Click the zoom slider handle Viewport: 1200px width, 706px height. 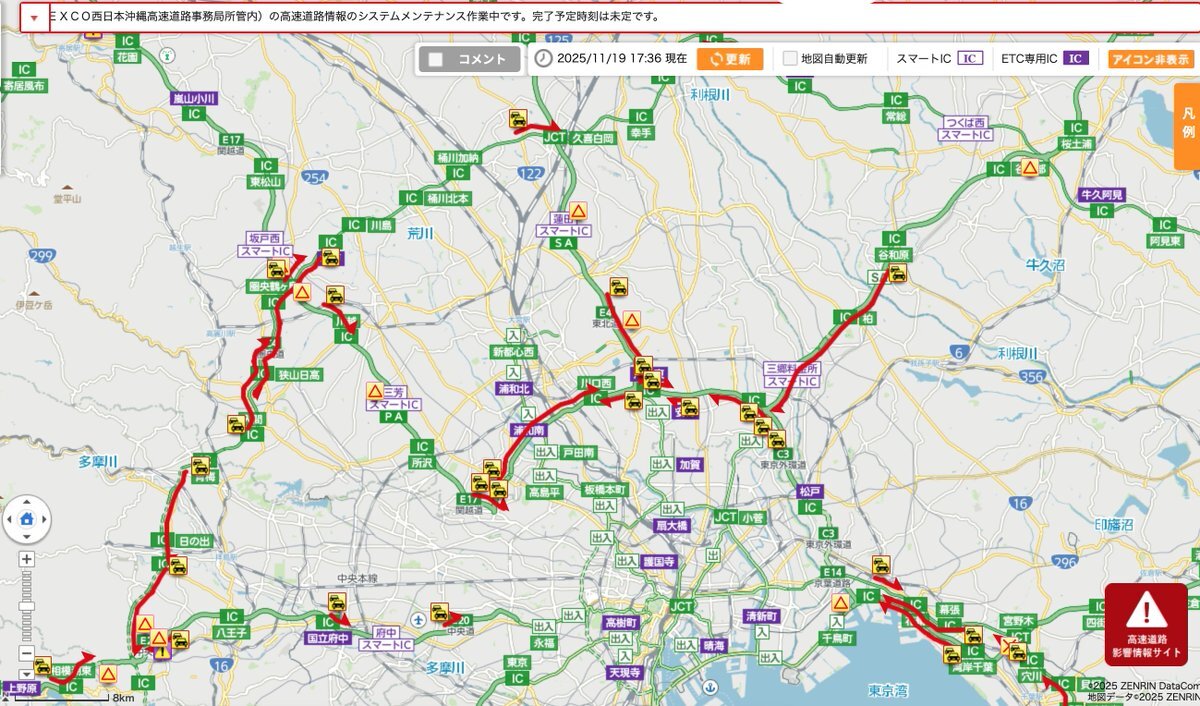point(27,606)
